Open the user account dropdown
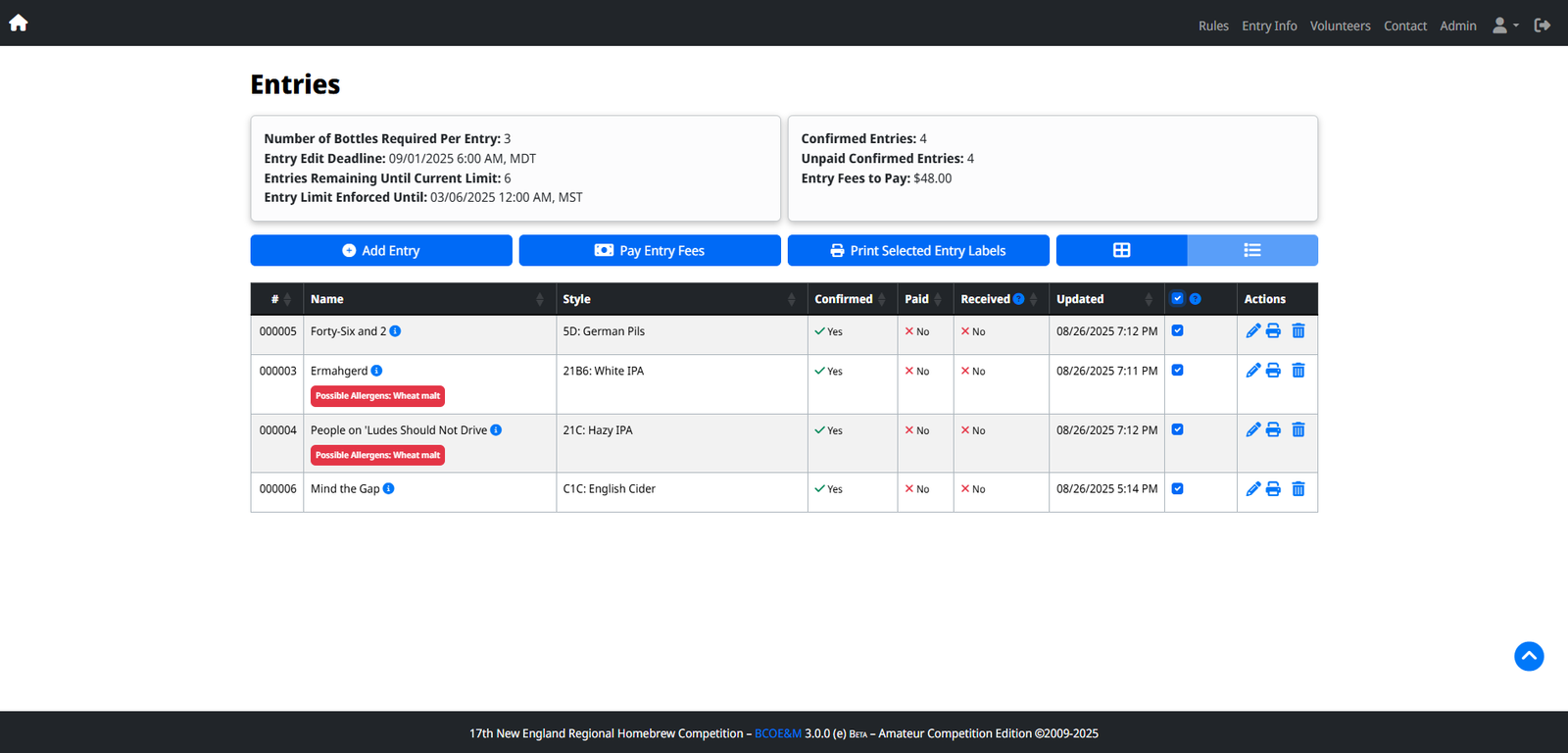The height and width of the screenshot is (753, 1568). coord(1504,25)
